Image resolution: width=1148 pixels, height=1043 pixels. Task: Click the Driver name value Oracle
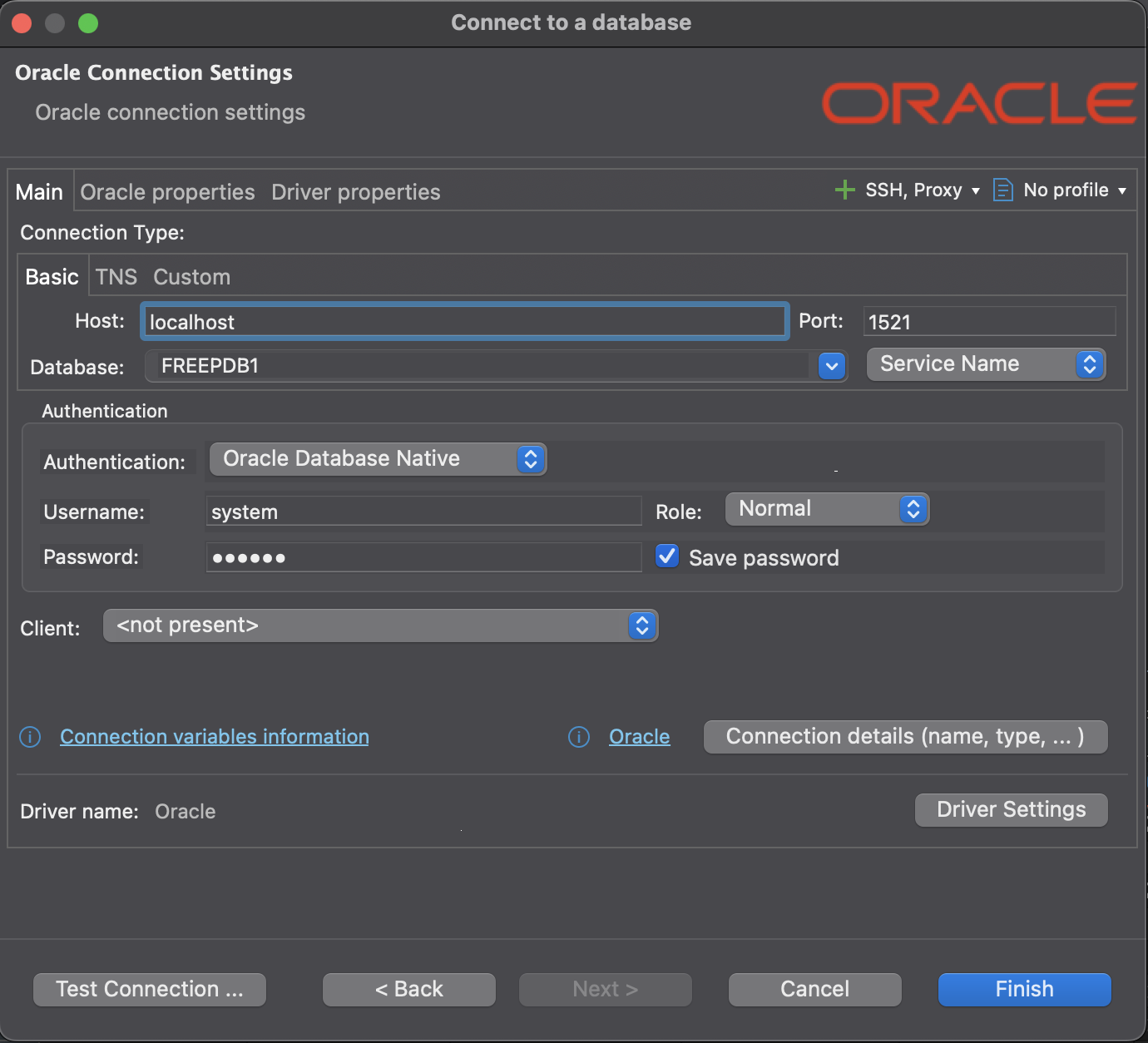click(x=186, y=812)
